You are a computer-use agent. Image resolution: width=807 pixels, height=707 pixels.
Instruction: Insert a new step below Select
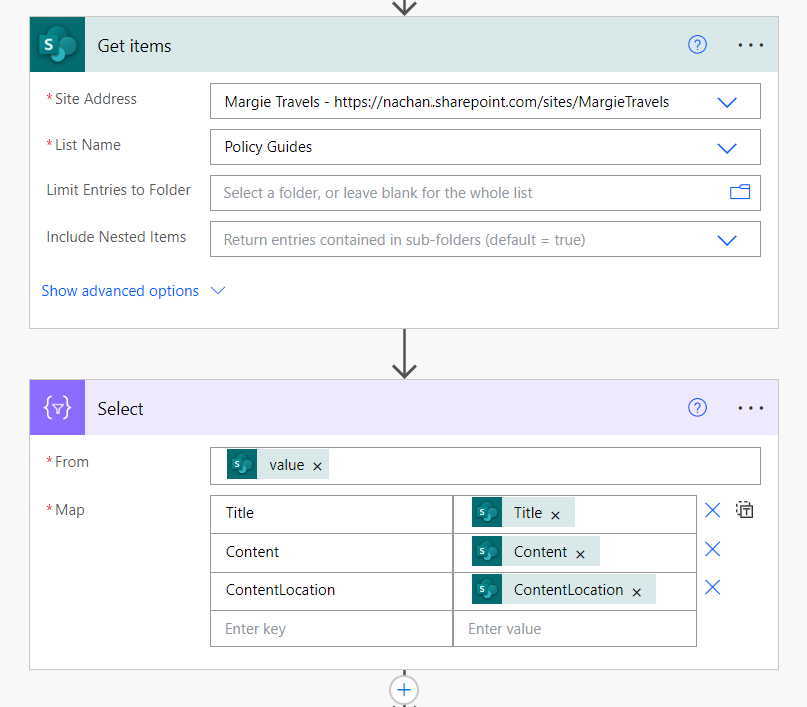[x=404, y=690]
